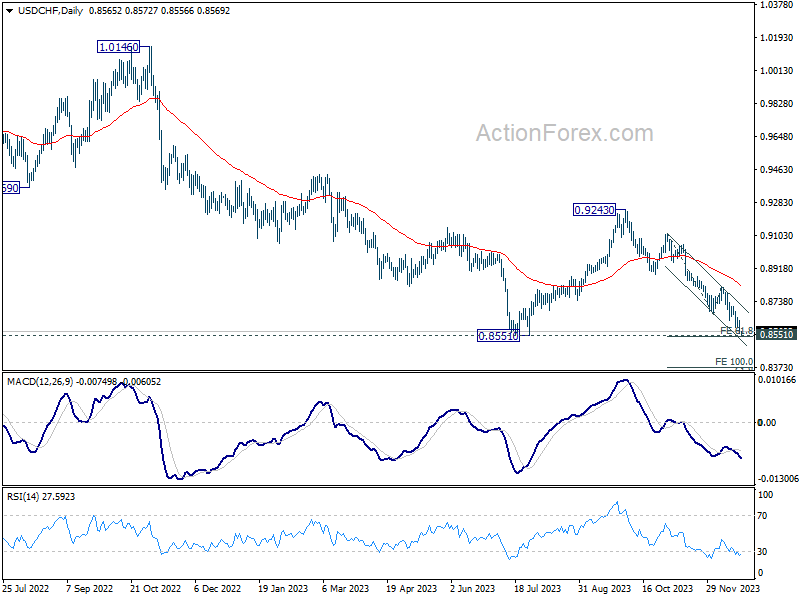Image resolution: width=800 pixels, height=600 pixels.
Task: Click the 31 Aug 2023 date label
Action: pyautogui.click(x=604, y=588)
